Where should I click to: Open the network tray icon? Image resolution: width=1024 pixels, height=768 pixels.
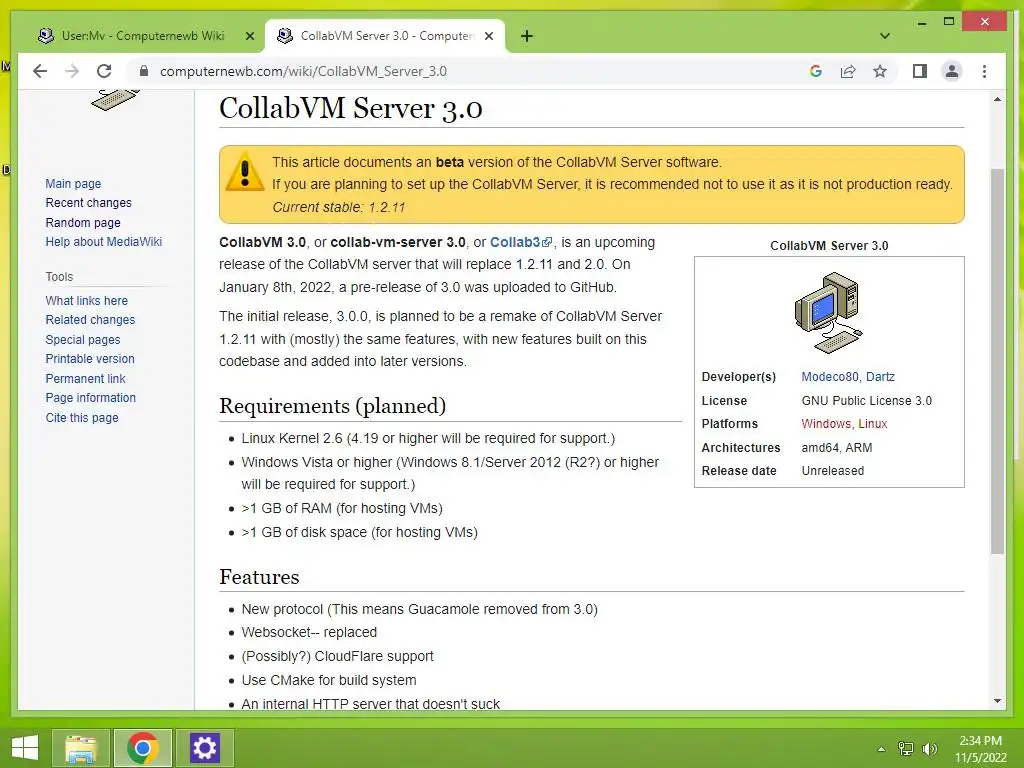(x=906, y=748)
